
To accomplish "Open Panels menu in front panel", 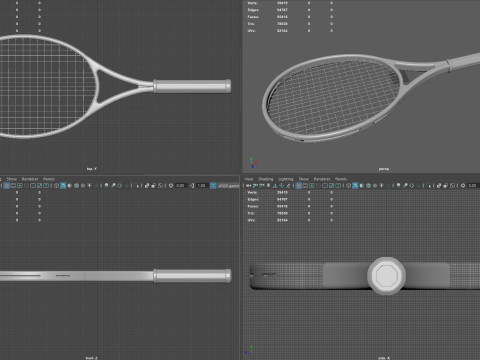I will (x=49, y=179).
